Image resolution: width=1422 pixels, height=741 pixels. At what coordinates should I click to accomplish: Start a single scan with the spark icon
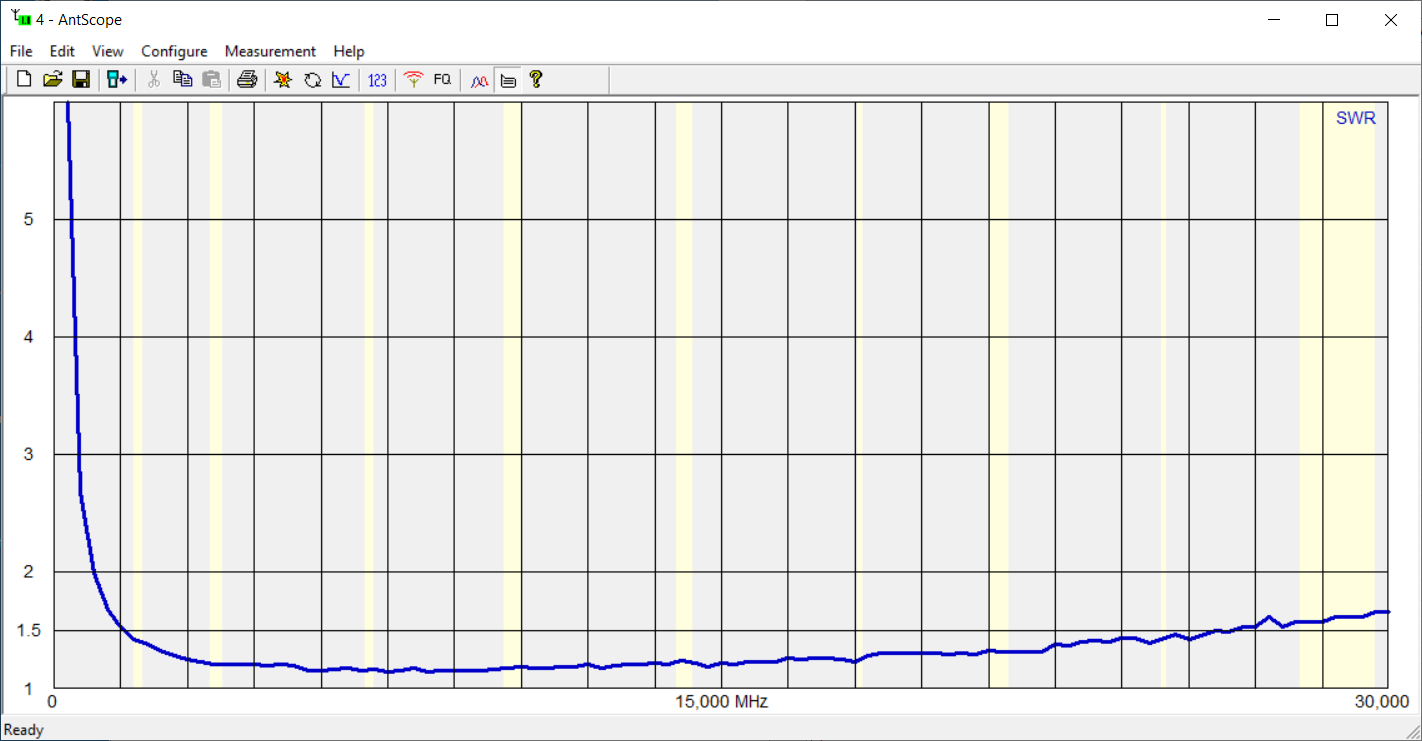coord(283,80)
